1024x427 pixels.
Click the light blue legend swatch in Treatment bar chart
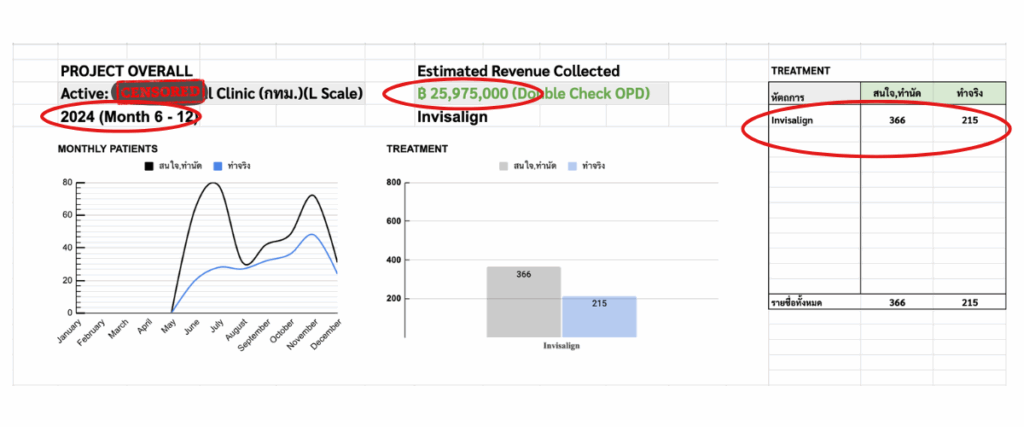click(x=573, y=166)
